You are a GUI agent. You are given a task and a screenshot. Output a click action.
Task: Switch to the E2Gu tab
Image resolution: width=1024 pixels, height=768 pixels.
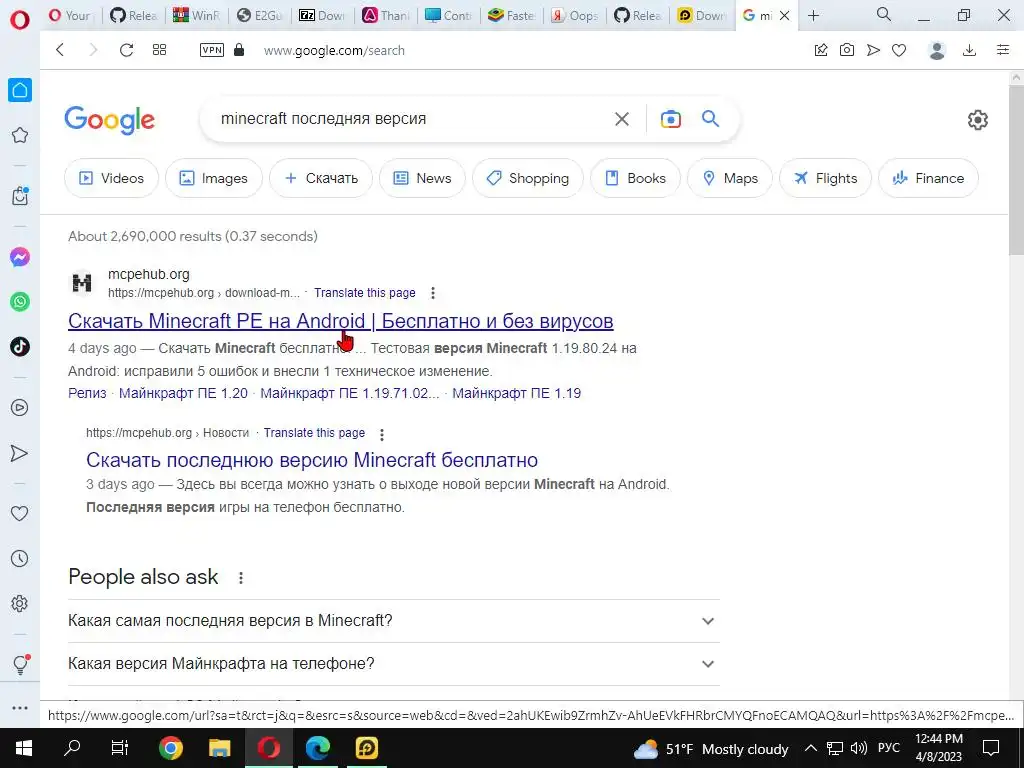coord(259,16)
